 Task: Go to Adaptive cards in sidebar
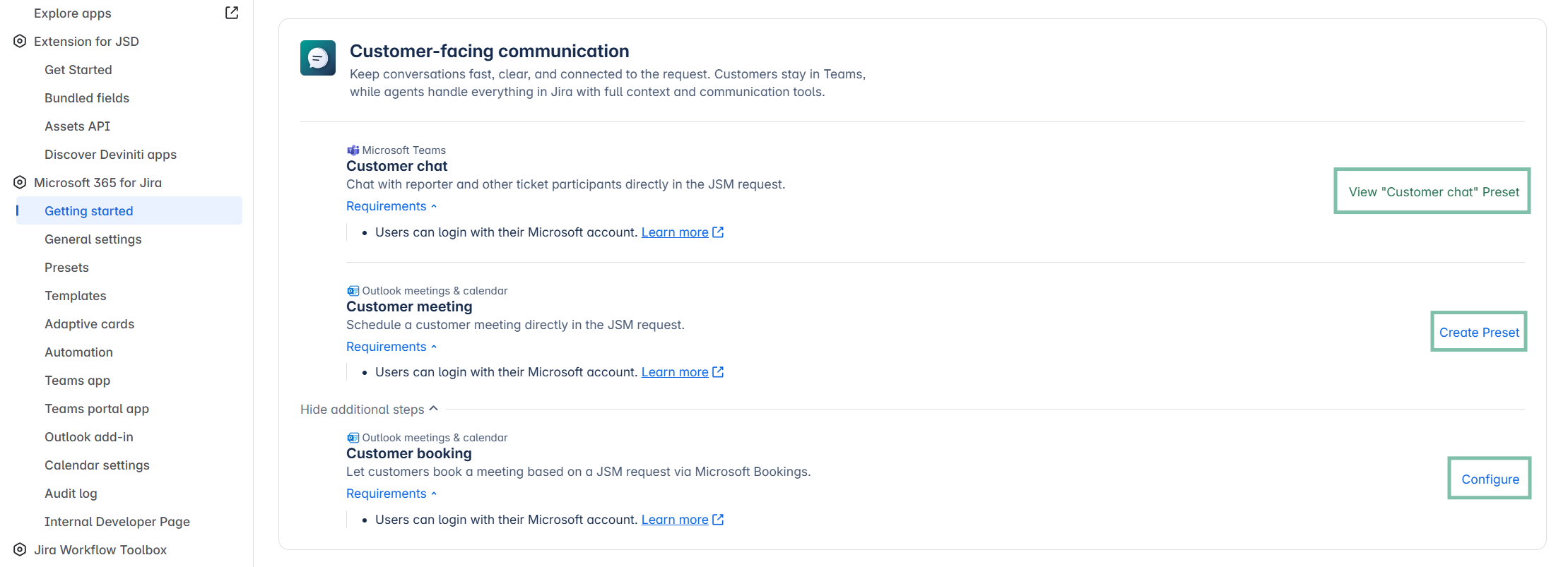89,324
